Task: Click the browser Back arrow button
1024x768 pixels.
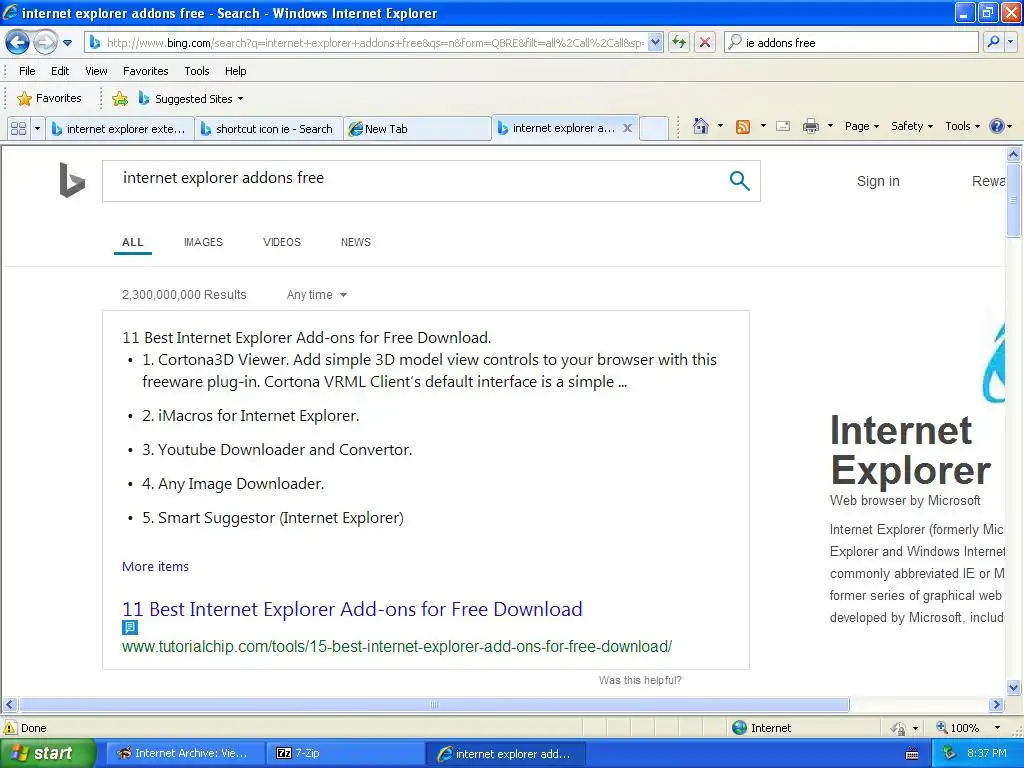Action: click(17, 43)
